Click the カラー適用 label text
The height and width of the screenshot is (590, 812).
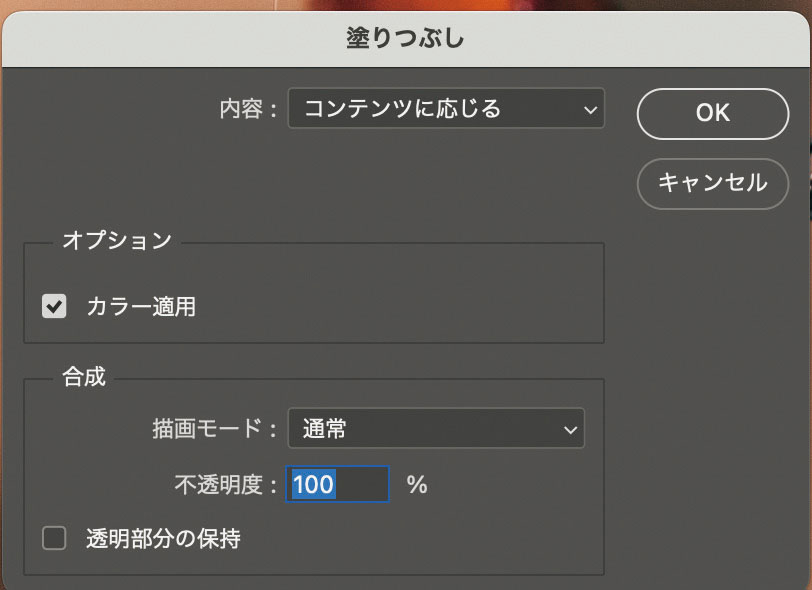[141, 307]
